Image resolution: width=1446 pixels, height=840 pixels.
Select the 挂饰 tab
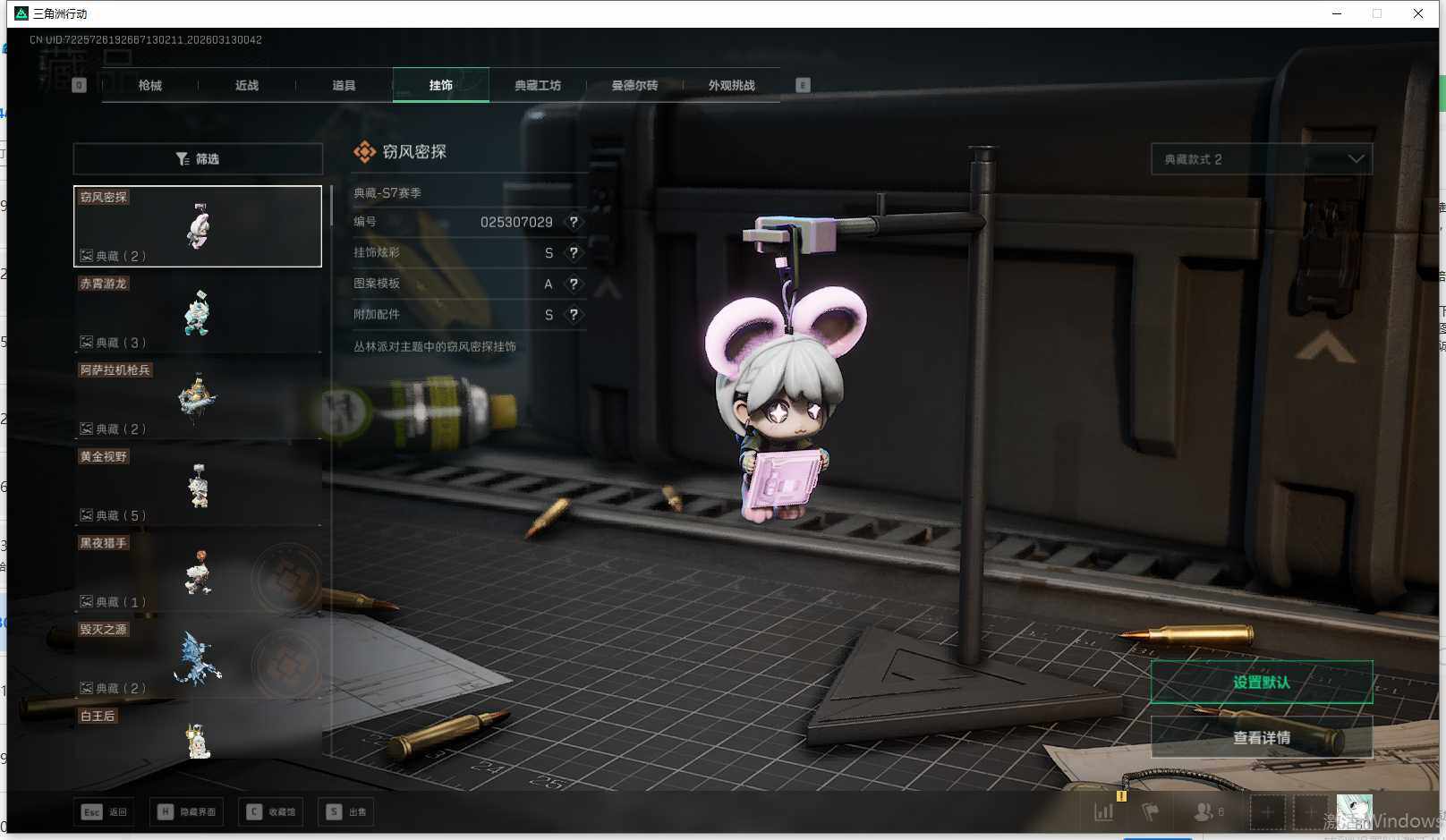pyautogui.click(x=441, y=86)
